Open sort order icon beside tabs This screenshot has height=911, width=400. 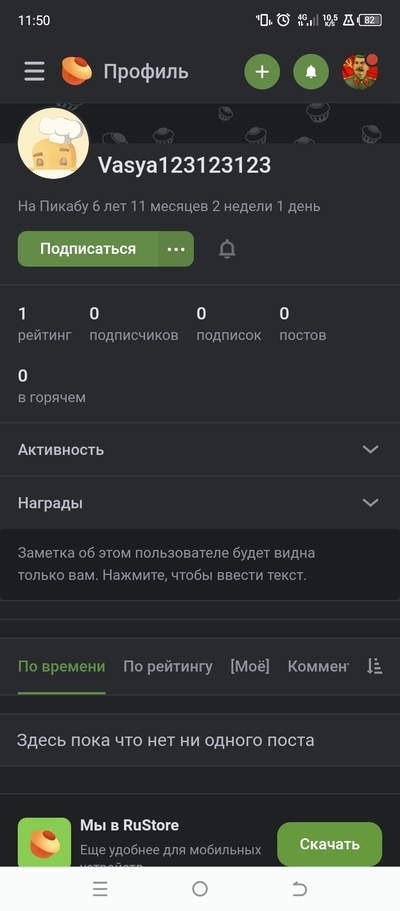tap(374, 666)
